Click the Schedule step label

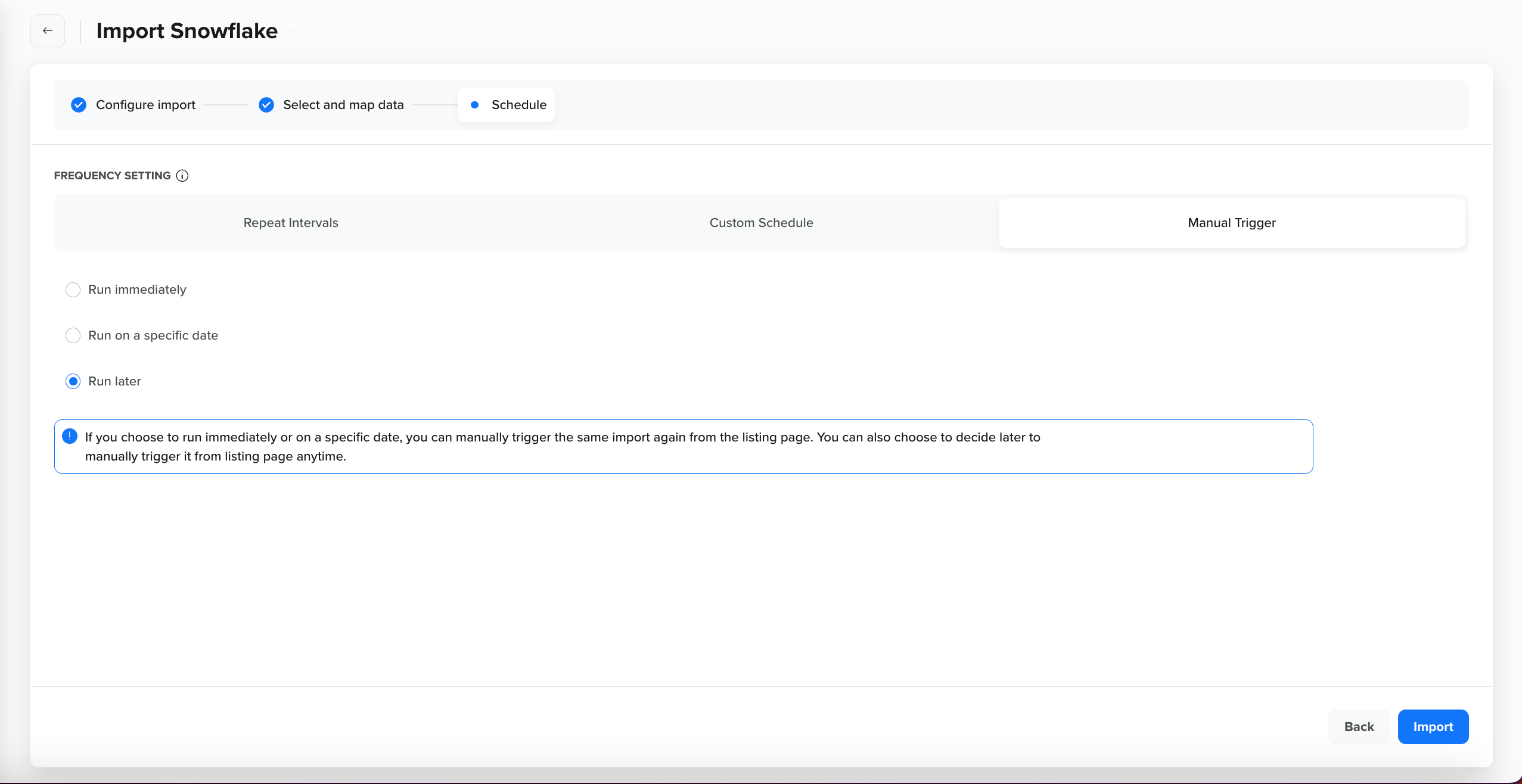[518, 105]
